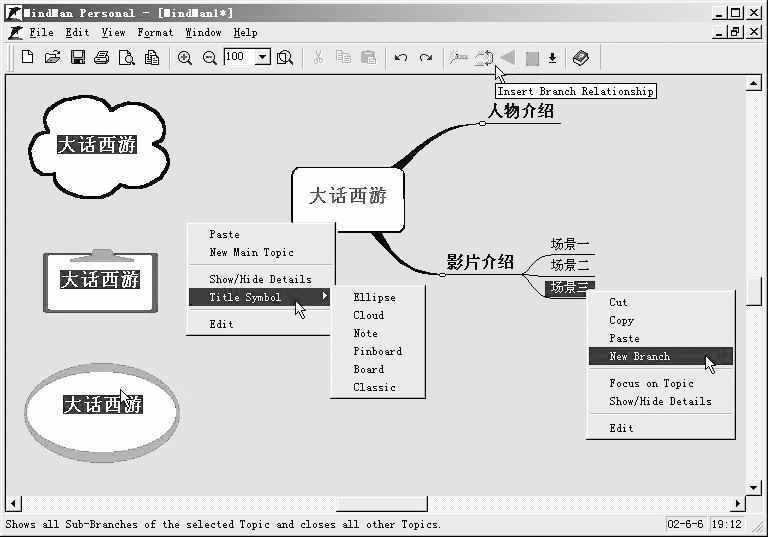Viewport: 768px width, 537px height.
Task: Click the Redo arrow icon
Action: 426,58
